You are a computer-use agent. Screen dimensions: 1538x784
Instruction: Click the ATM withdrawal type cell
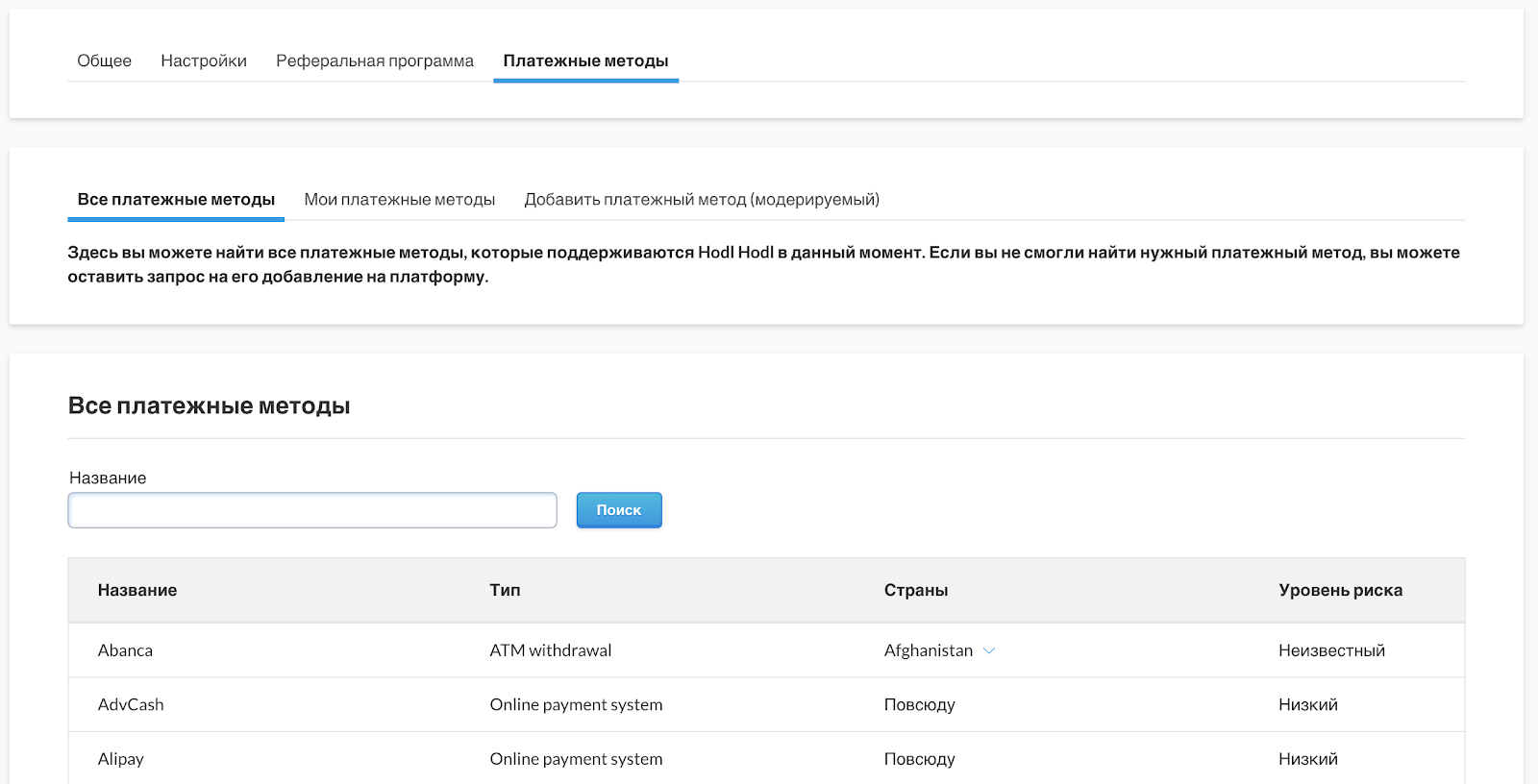coord(550,650)
